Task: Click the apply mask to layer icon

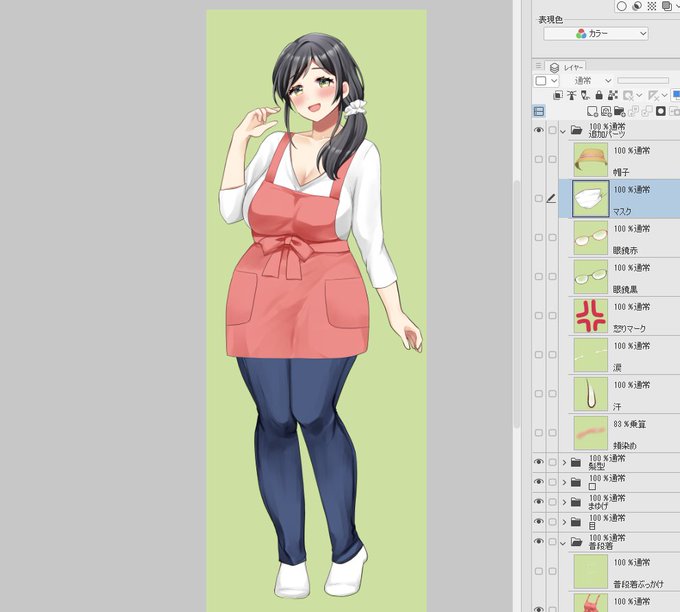Action: click(674, 111)
